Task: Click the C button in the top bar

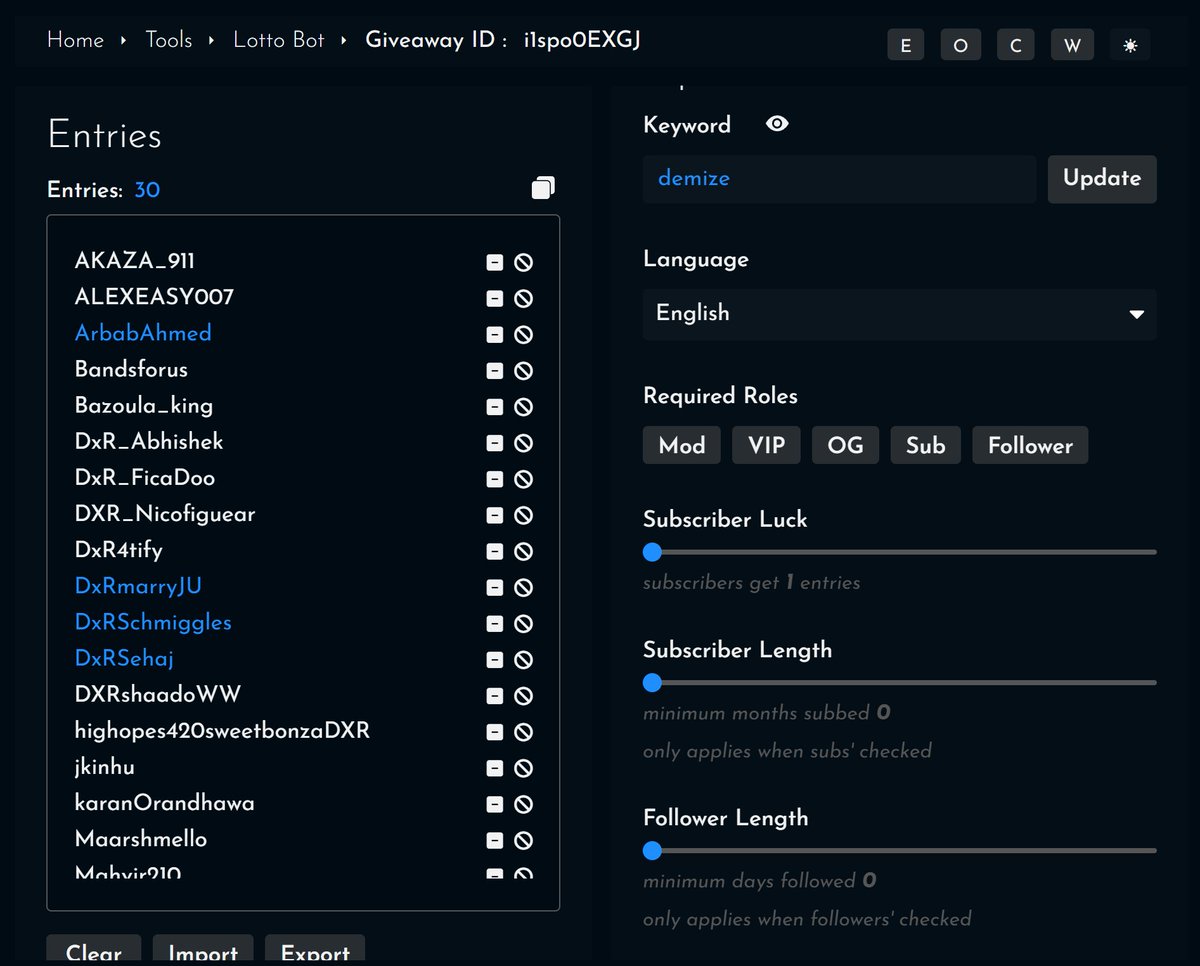Action: tap(1016, 45)
